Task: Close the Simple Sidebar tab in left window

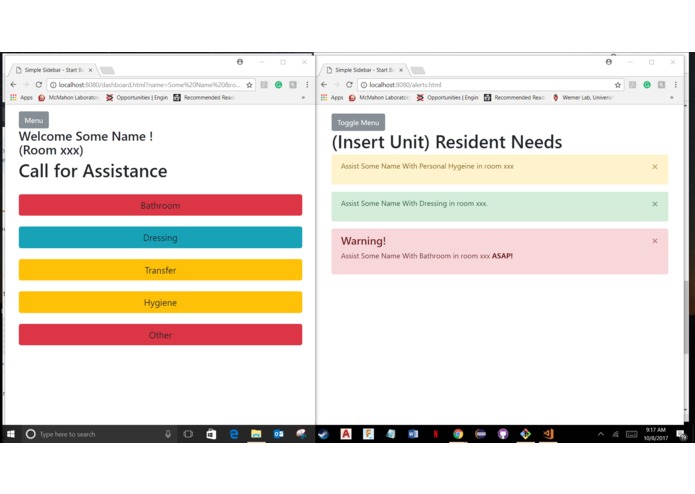Action: 90,70
